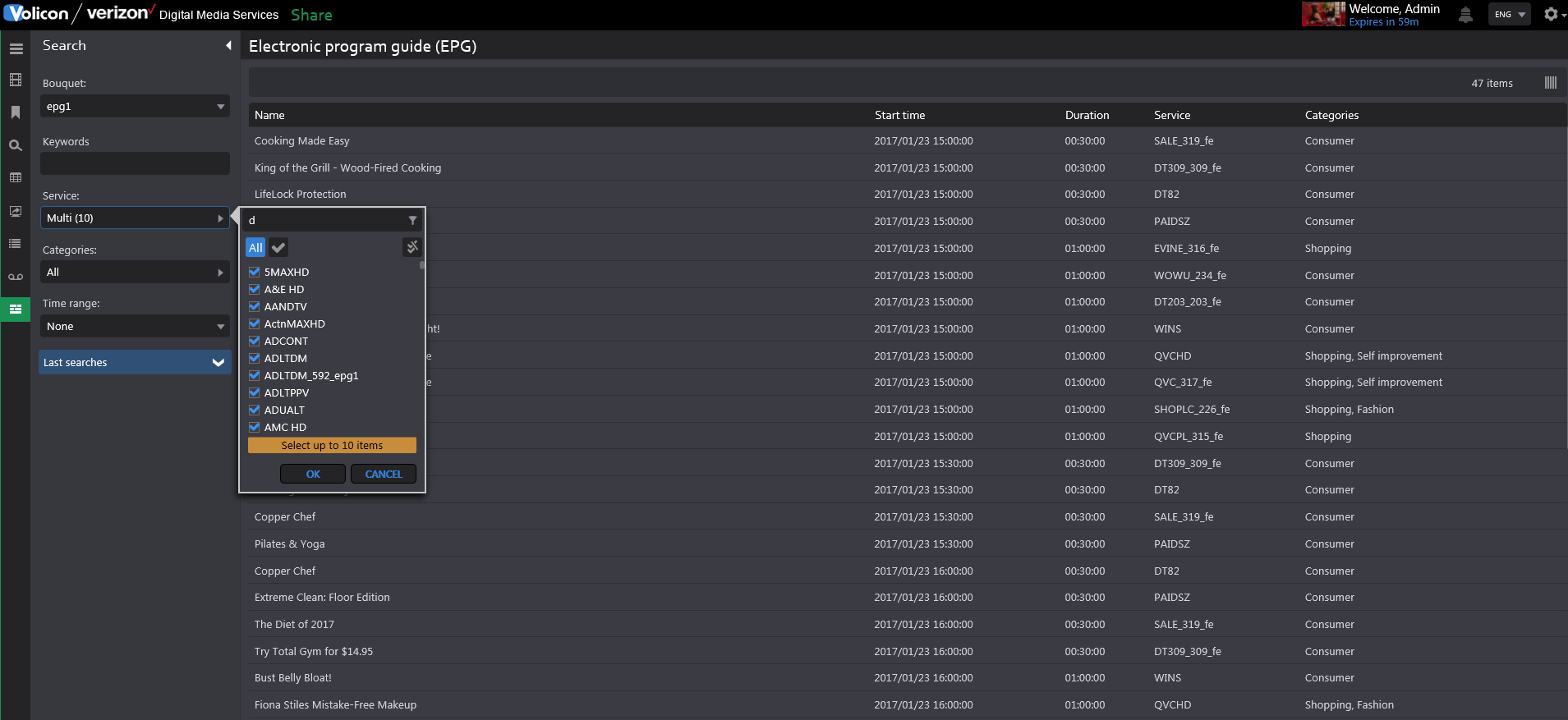Toggle the AMC HD checkbox
Screen dimensions: 1568x720
pos(255,427)
